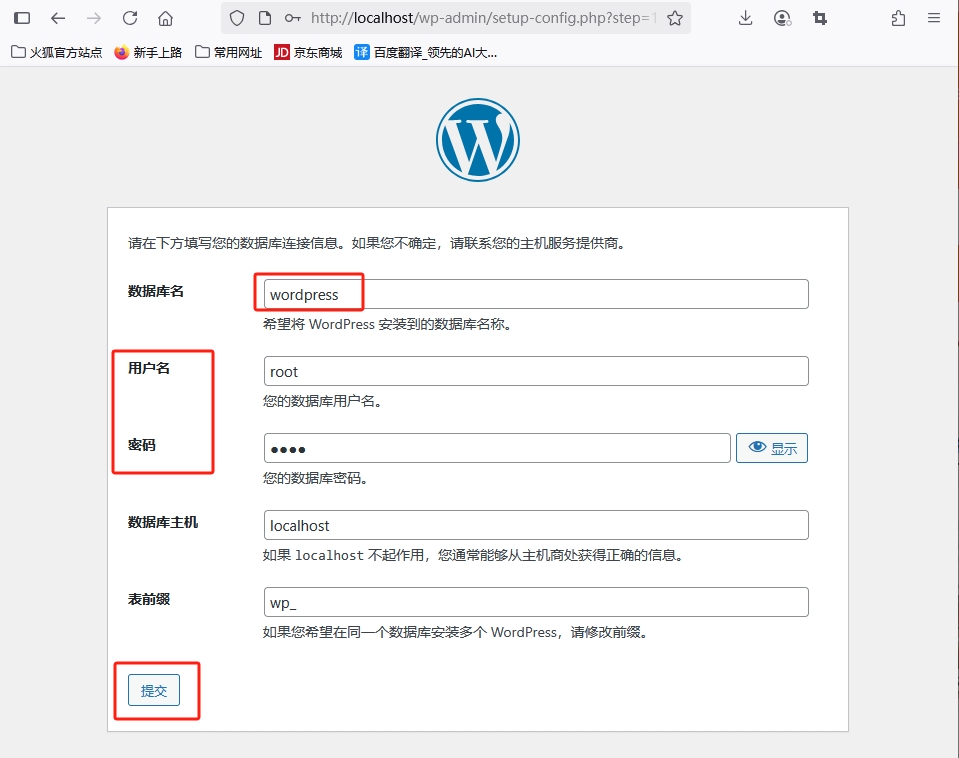Open the 京东商城 bookmark
959x758 pixels.
308,53
